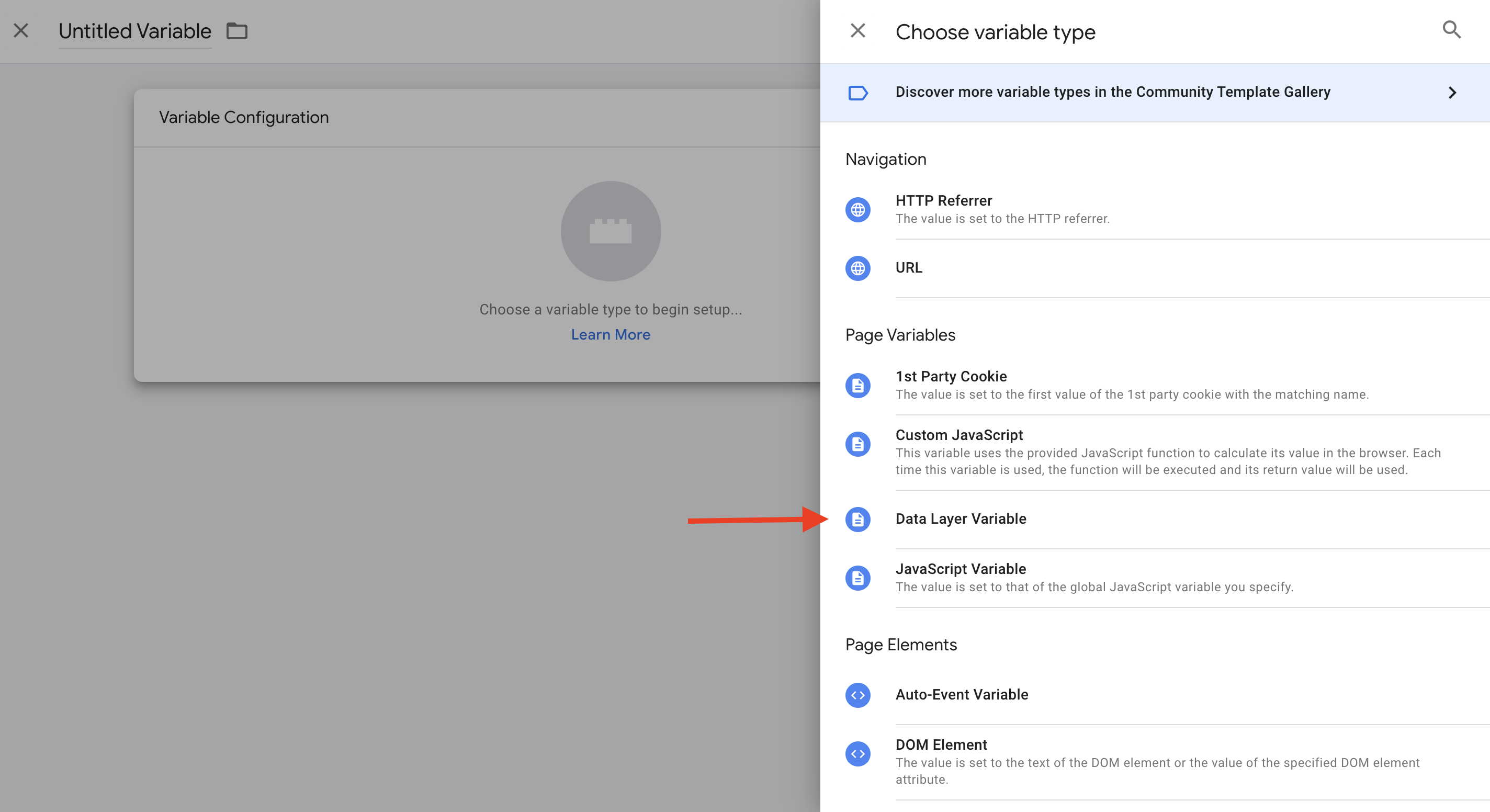Screen dimensions: 1490x812
Task: Select the URL variable type
Action: [x=909, y=268]
